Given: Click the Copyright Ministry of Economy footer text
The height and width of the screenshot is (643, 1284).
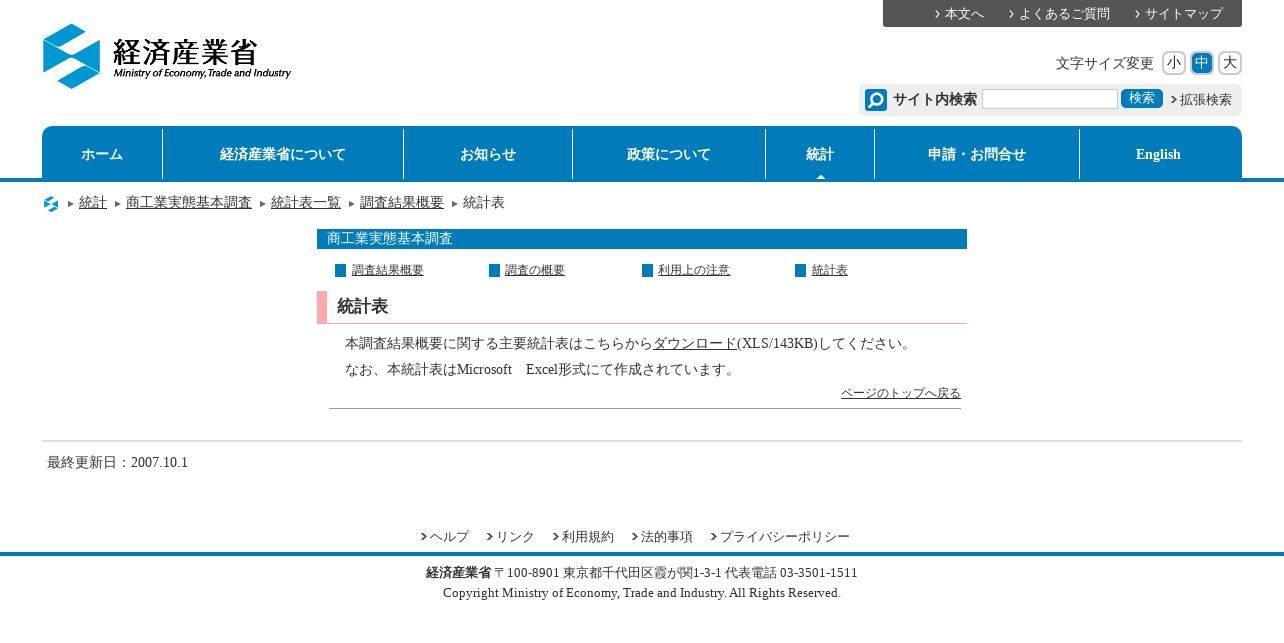Looking at the screenshot, I should pyautogui.click(x=642, y=593).
